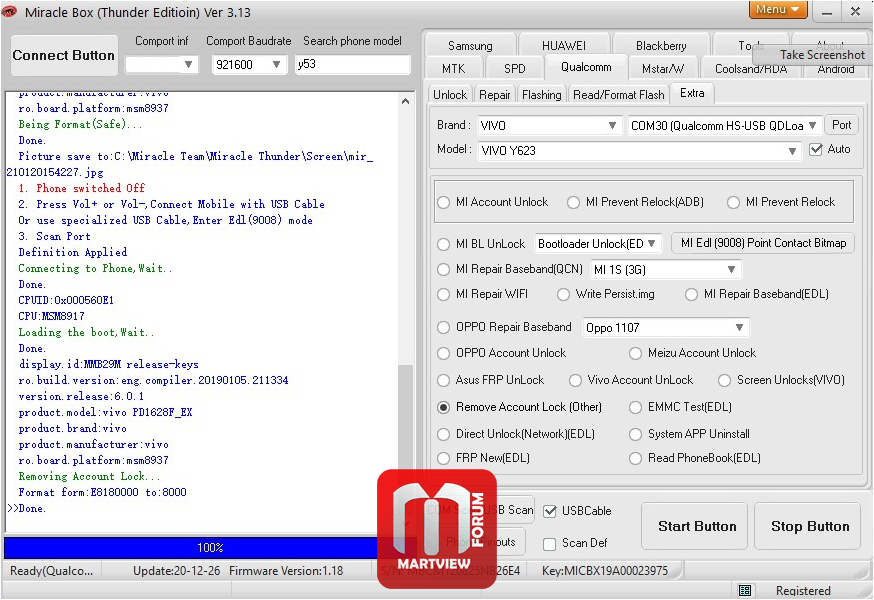This screenshot has height=600, width=874.
Task: Select Vivo Account UnLock radio button
Action: coord(575,380)
